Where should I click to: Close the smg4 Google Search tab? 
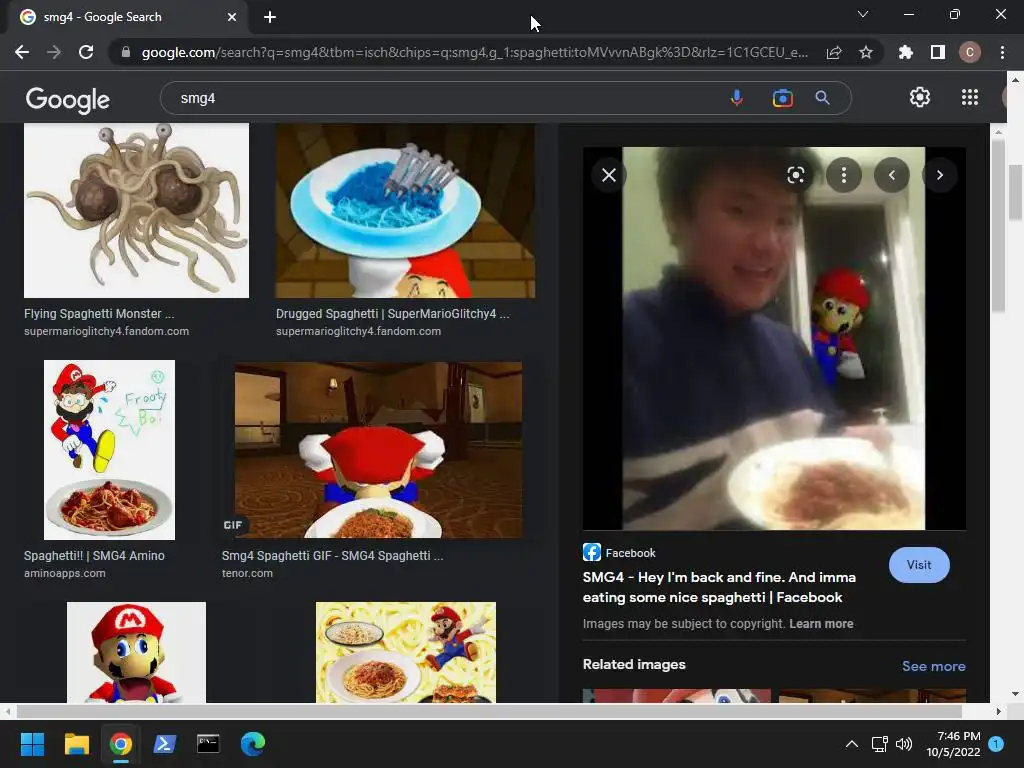(x=232, y=17)
